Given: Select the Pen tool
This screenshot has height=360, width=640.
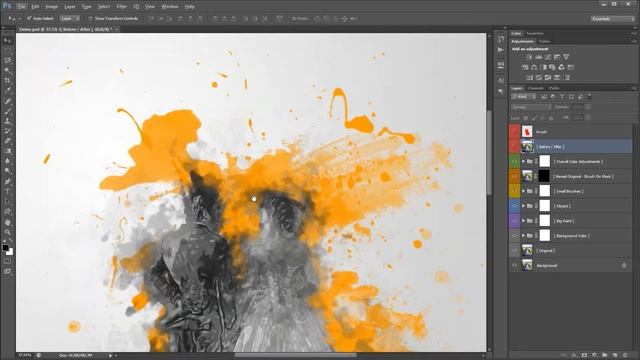Looking at the screenshot, I should coord(7,181).
